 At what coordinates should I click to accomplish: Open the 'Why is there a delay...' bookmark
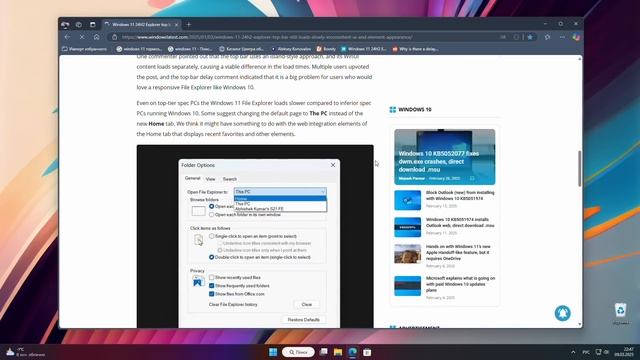tap(415, 49)
